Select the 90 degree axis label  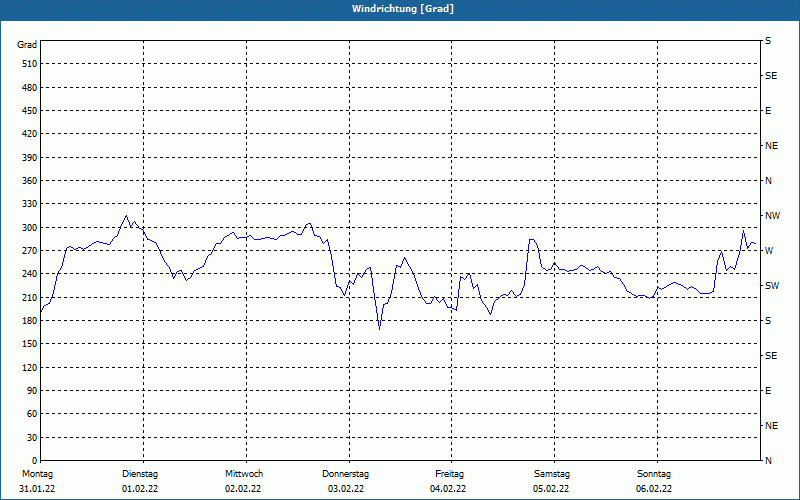click(32, 391)
